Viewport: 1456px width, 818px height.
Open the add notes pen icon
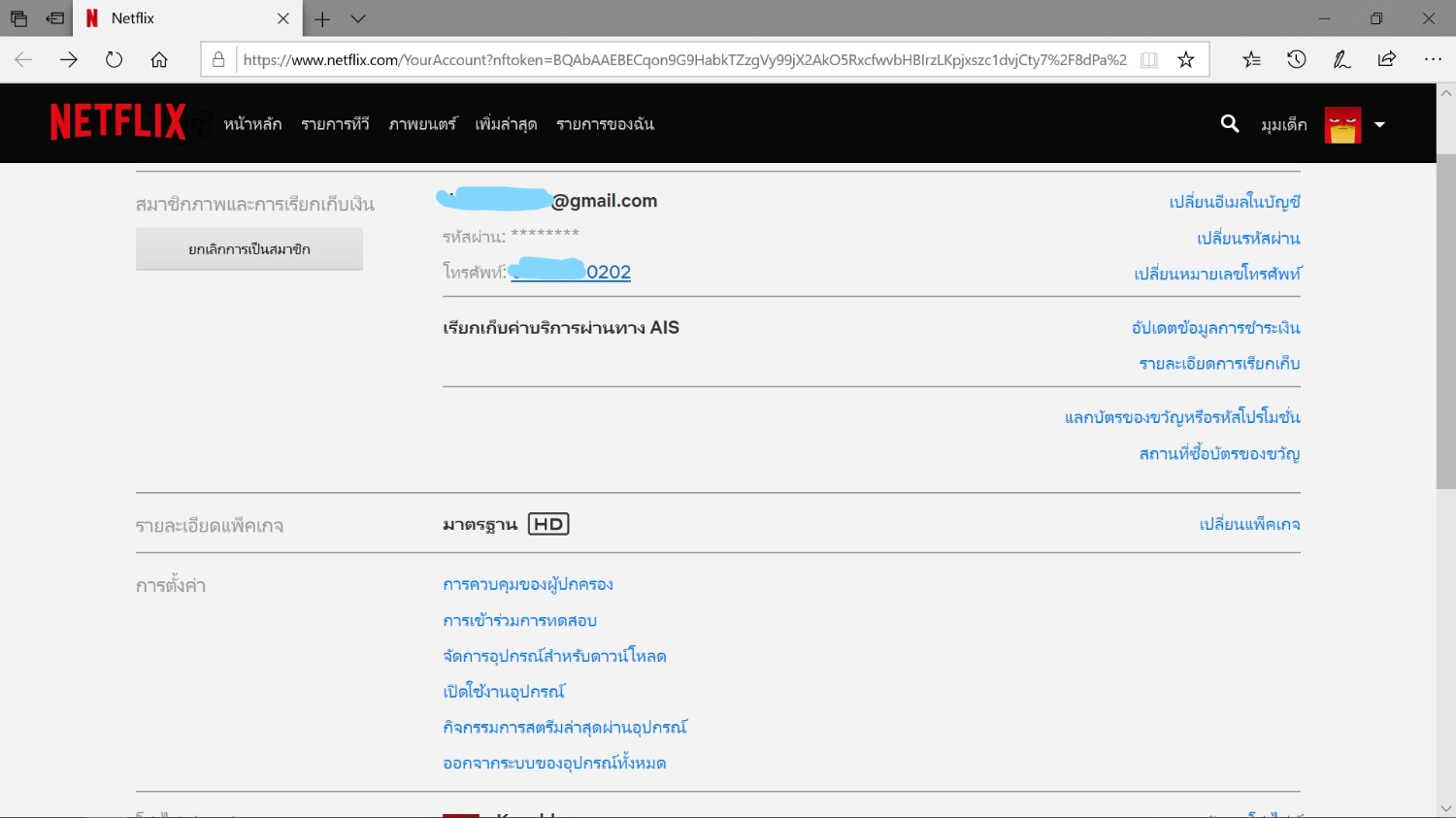1341,59
